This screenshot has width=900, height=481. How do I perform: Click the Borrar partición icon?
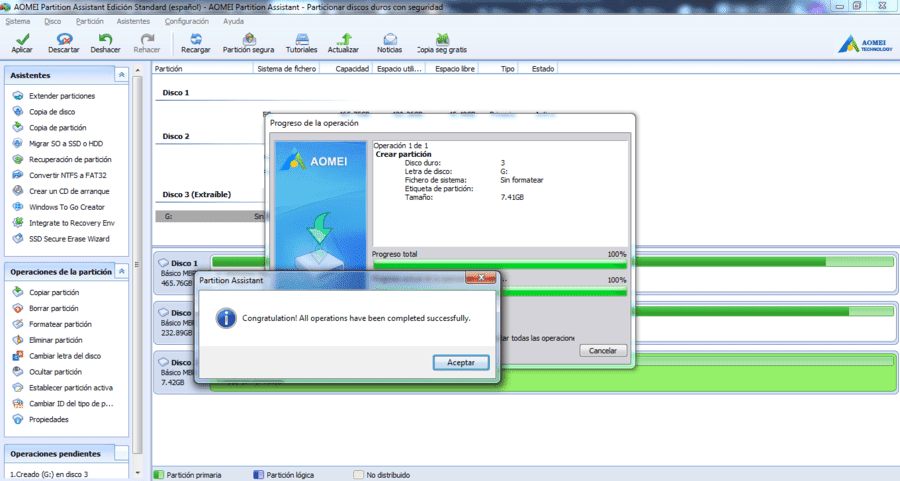(x=18, y=308)
